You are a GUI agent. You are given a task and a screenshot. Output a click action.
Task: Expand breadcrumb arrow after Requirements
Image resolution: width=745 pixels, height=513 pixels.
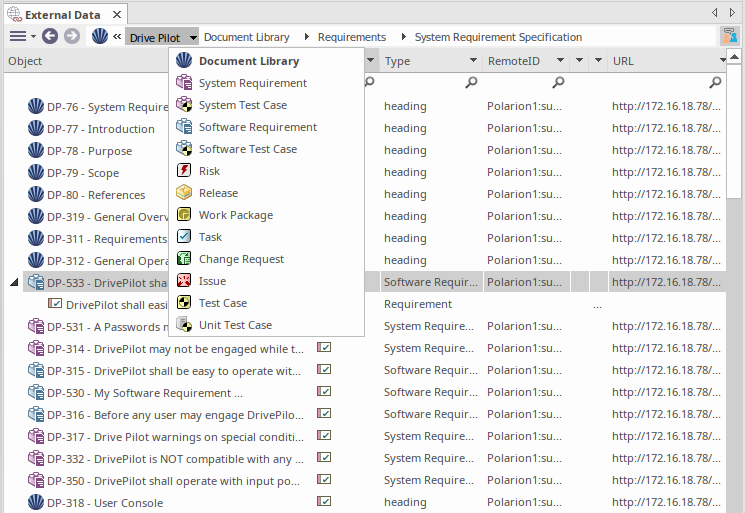click(x=403, y=37)
